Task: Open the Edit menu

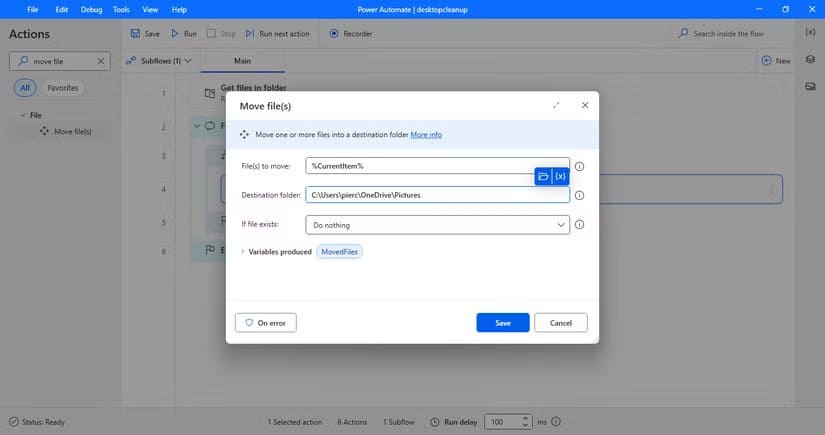Action: (x=62, y=9)
